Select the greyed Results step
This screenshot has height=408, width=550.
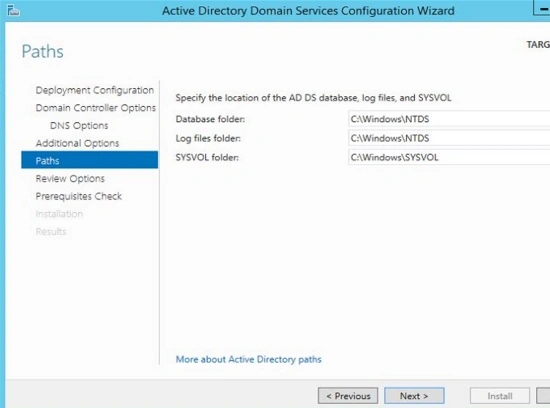[x=51, y=231]
